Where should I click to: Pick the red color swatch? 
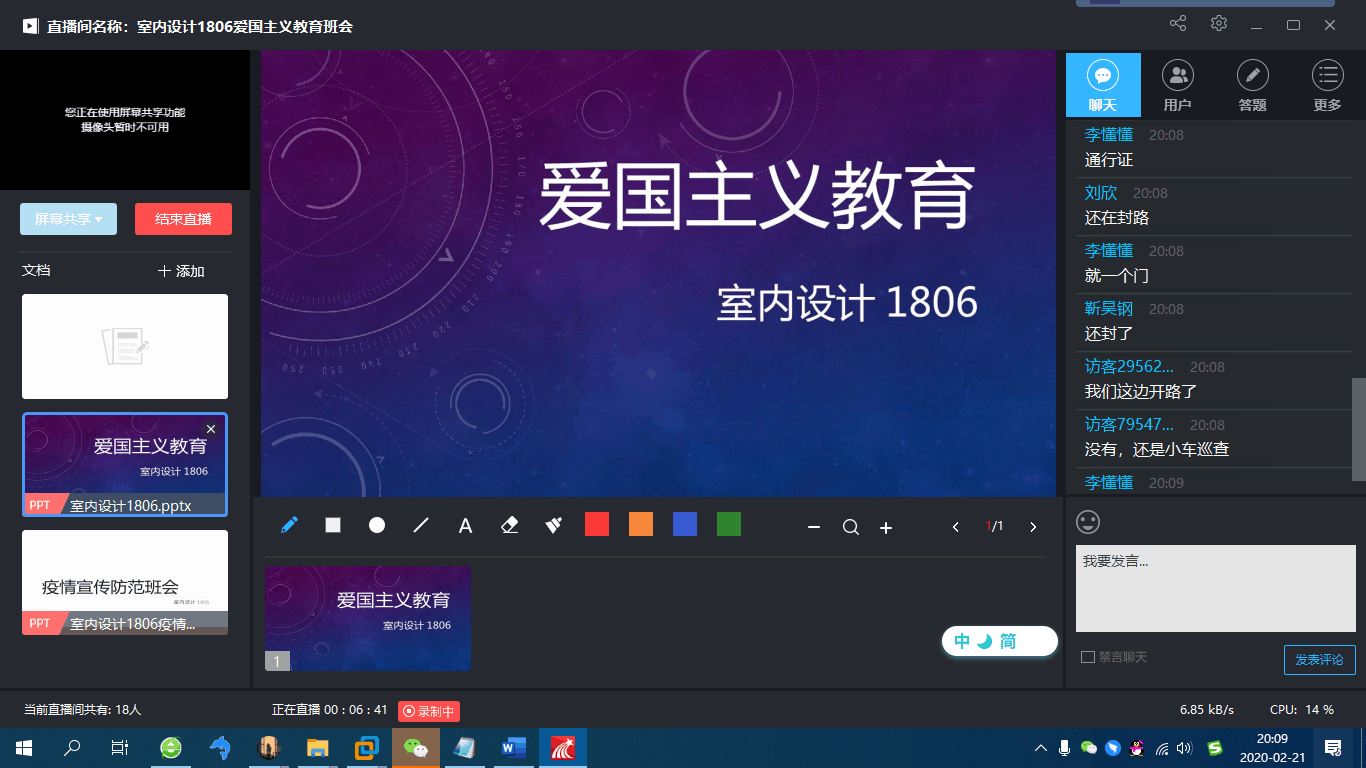[x=597, y=524]
